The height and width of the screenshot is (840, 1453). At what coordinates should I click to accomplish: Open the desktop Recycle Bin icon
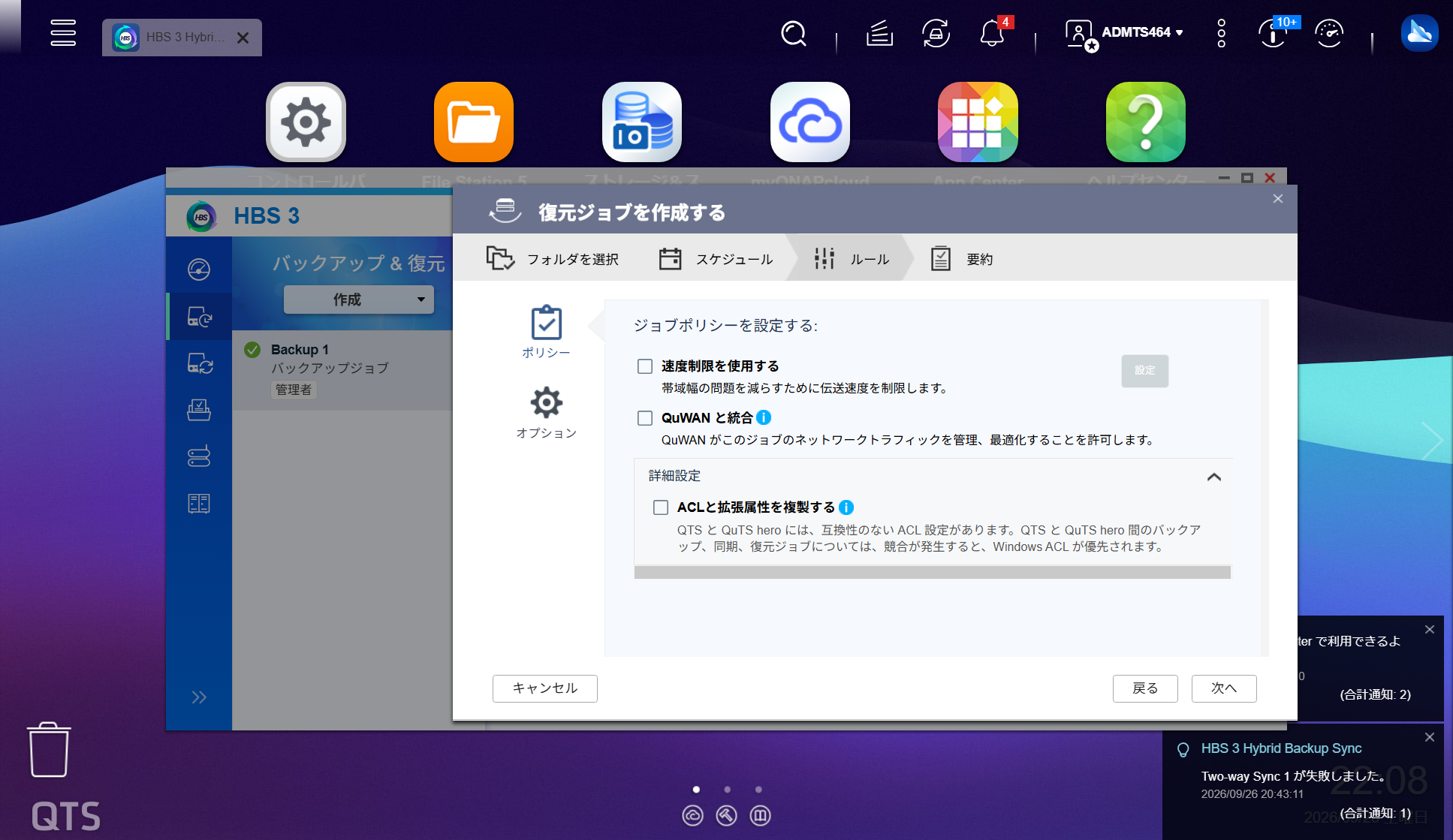pos(49,750)
